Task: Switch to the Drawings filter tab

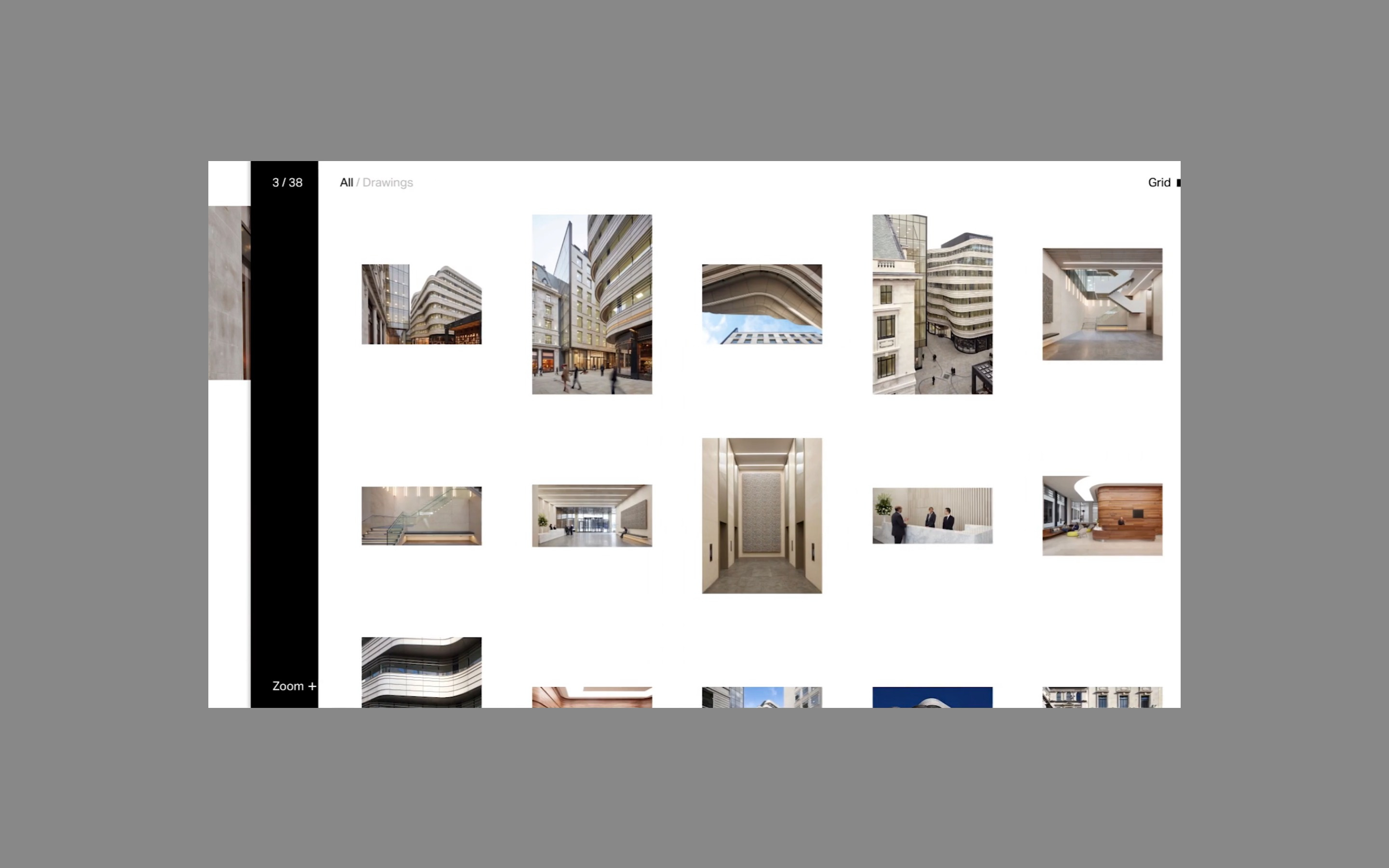Action: (x=387, y=183)
